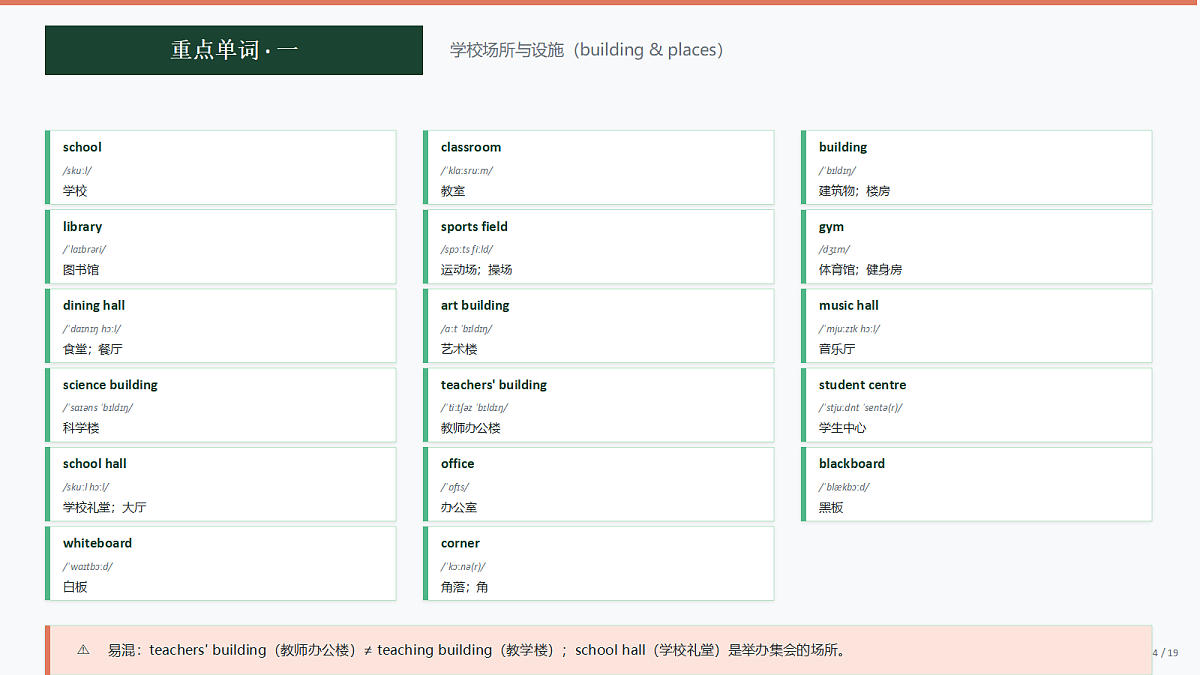Screen dimensions: 1200x675
Task: Click the 易混 warning note text
Action: coord(478,650)
